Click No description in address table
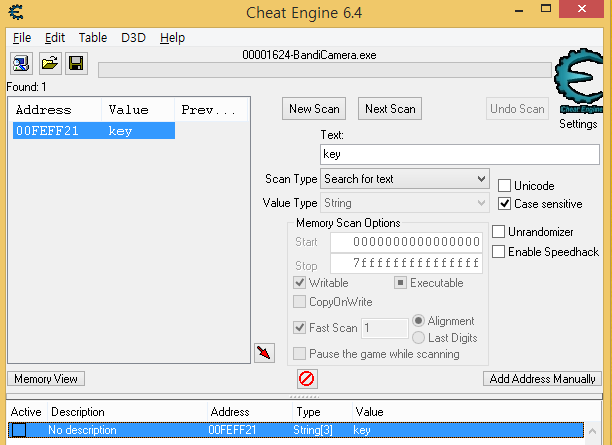The height and width of the screenshot is (445, 612). pos(82,430)
